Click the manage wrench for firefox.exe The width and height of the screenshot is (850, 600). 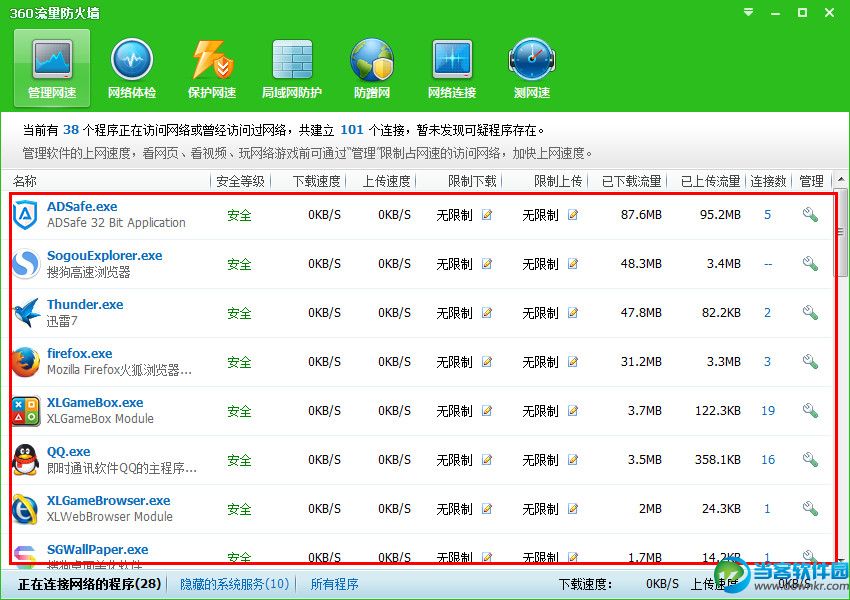[810, 362]
